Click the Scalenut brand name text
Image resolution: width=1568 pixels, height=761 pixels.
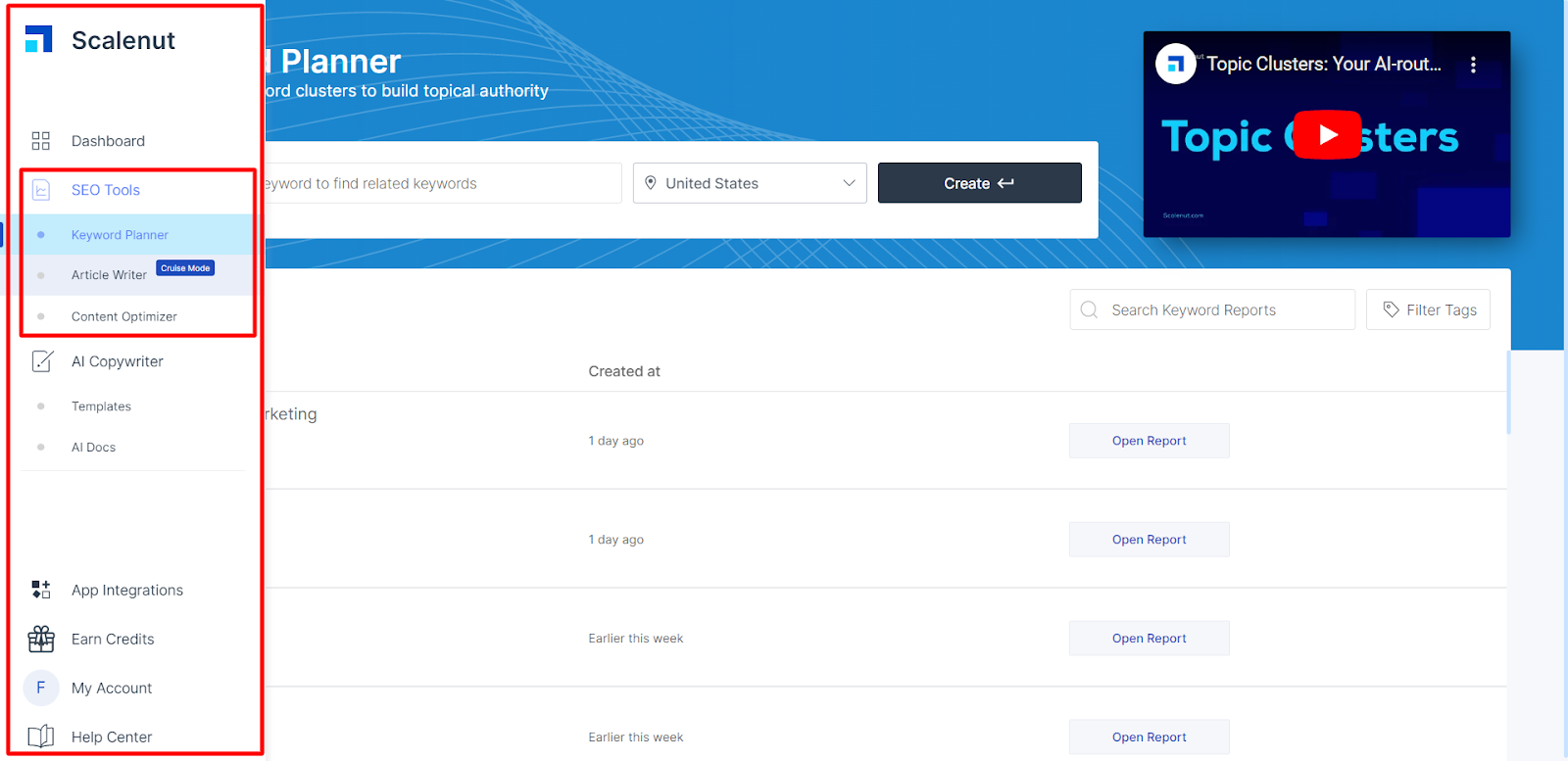123,40
